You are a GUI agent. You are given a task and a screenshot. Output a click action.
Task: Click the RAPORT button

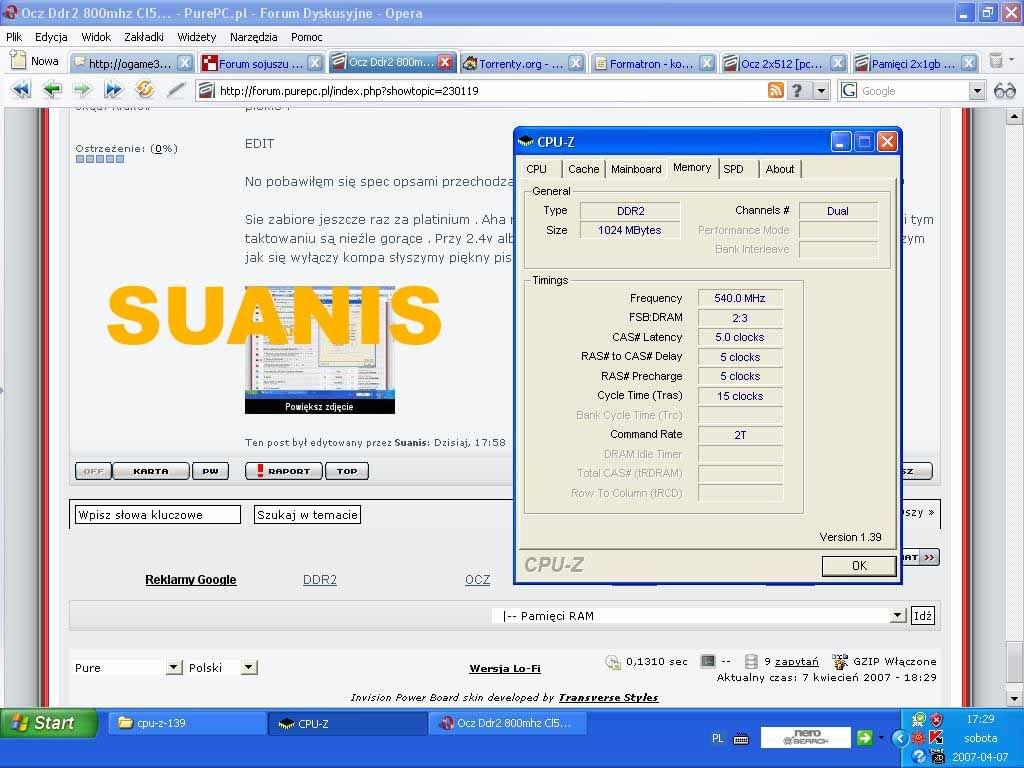(x=284, y=471)
